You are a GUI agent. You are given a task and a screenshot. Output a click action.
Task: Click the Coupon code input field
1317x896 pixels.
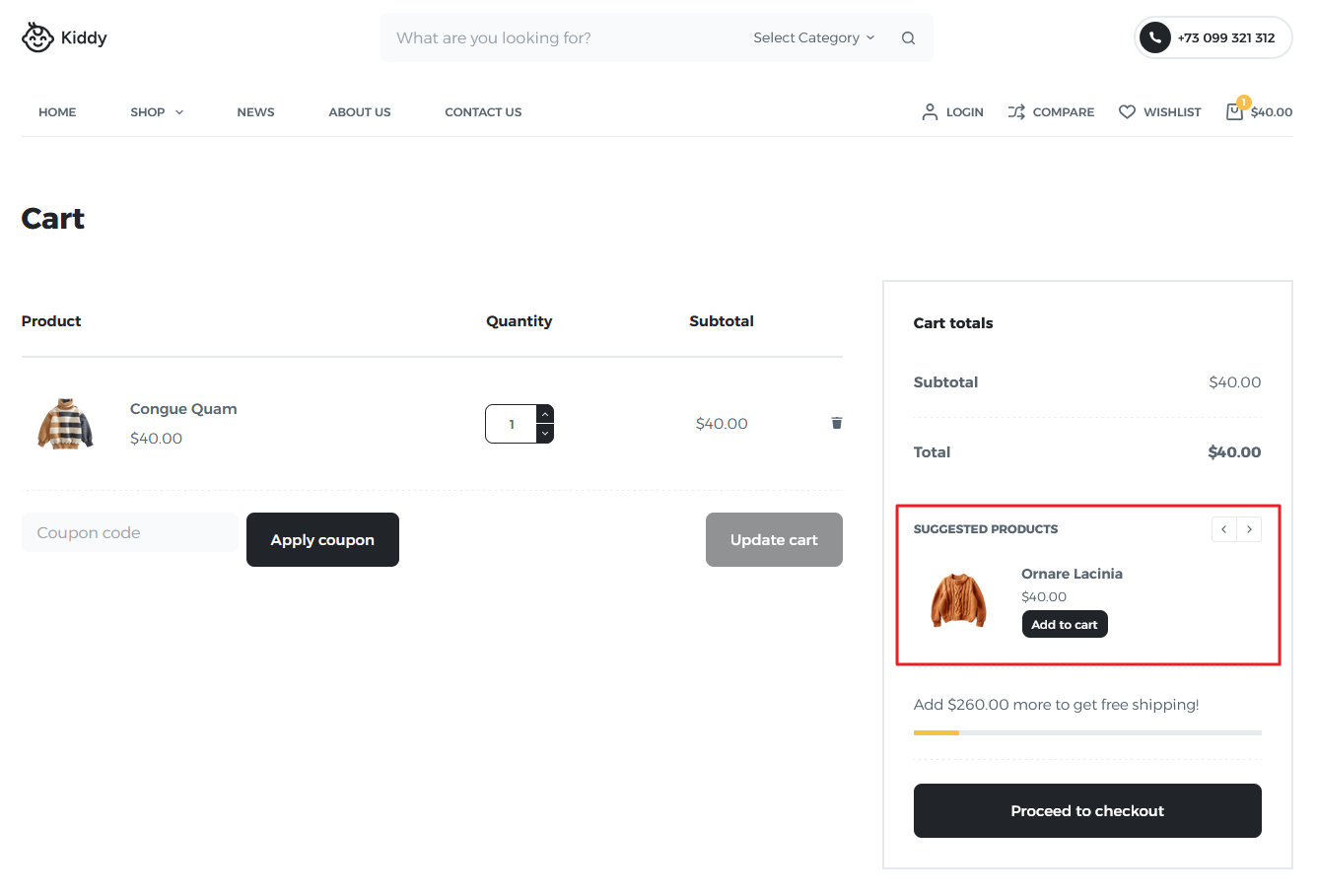pos(129,532)
